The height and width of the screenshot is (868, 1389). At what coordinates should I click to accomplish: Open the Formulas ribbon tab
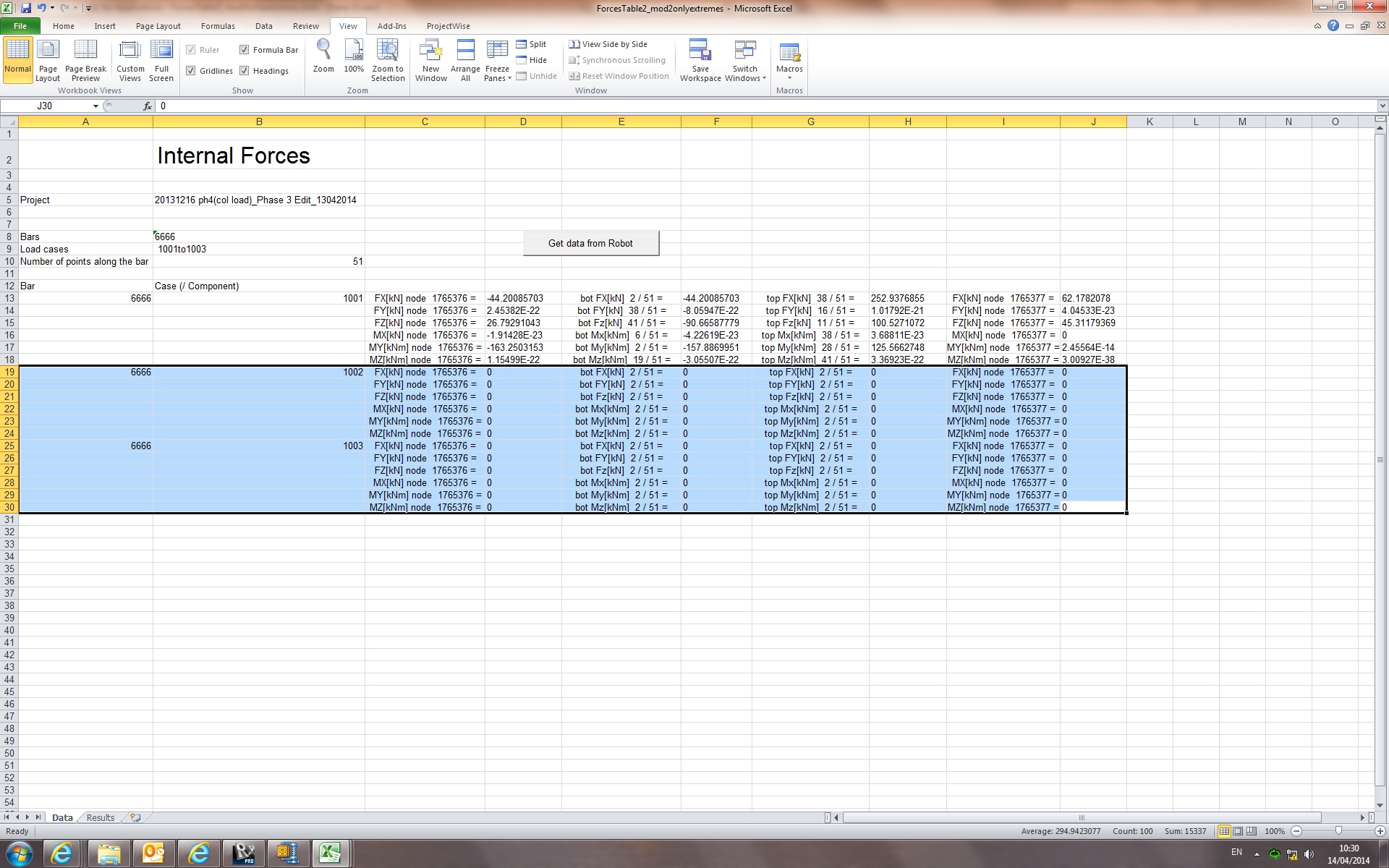218,26
